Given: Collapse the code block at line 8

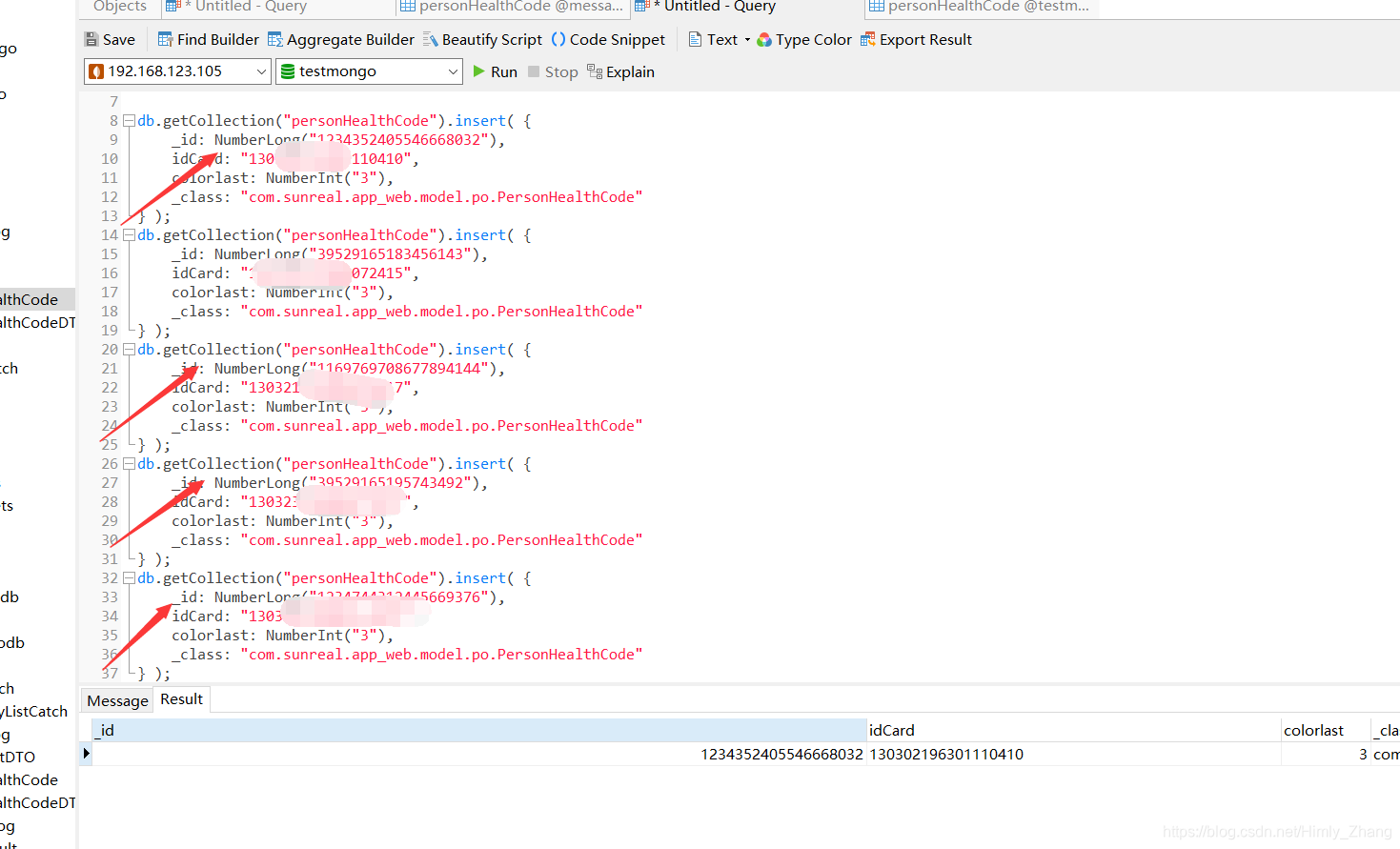Looking at the screenshot, I should [129, 121].
